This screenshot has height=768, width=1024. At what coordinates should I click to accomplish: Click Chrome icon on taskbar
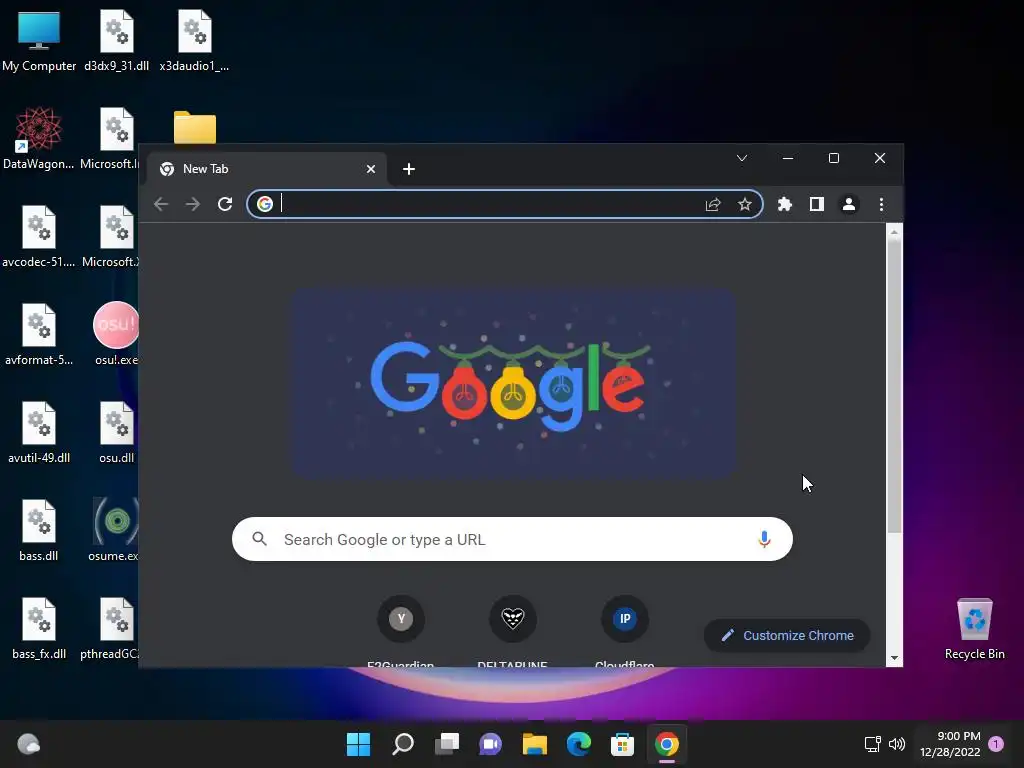667,744
